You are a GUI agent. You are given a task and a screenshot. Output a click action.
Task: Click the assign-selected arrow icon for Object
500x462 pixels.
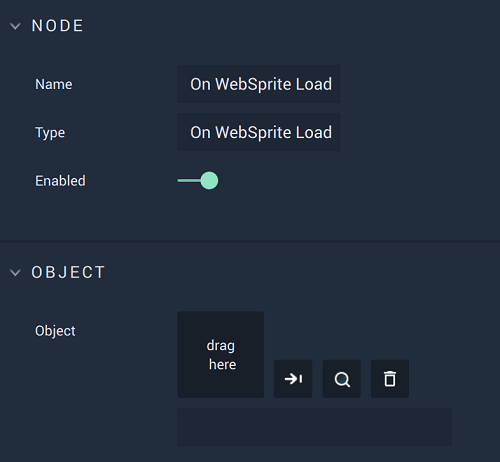click(293, 379)
